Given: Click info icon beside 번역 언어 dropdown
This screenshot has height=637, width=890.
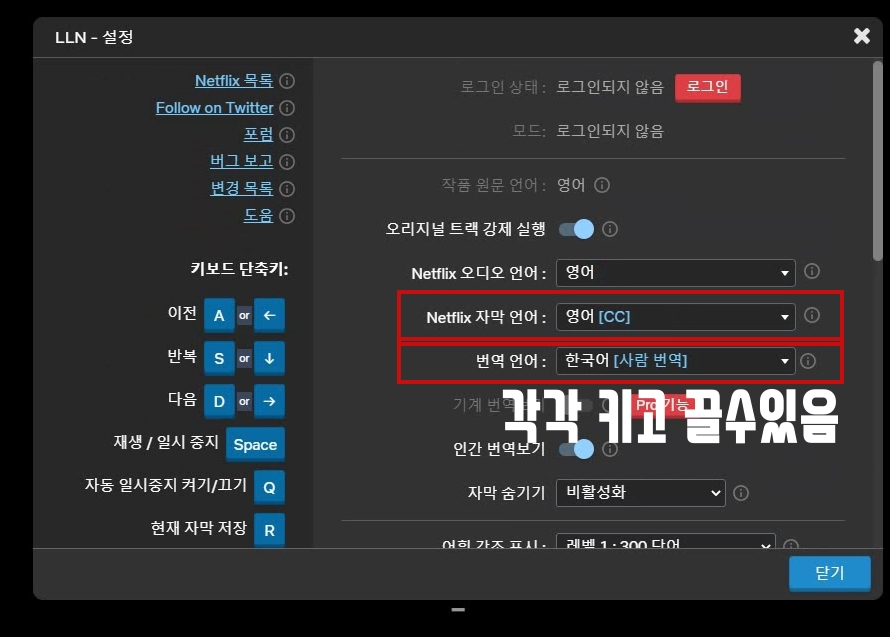Looking at the screenshot, I should [808, 361].
